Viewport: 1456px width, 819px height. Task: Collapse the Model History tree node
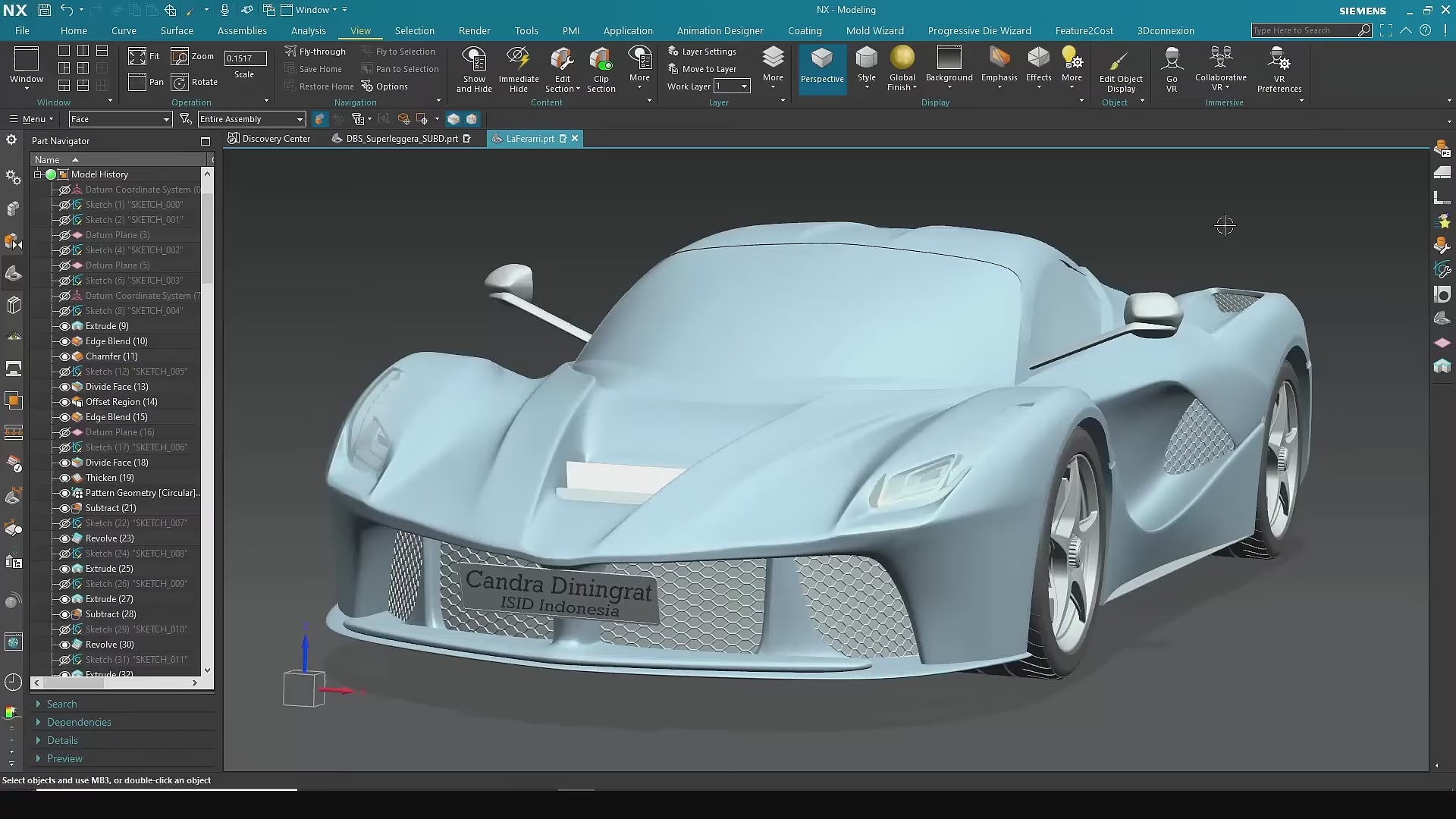[x=37, y=174]
